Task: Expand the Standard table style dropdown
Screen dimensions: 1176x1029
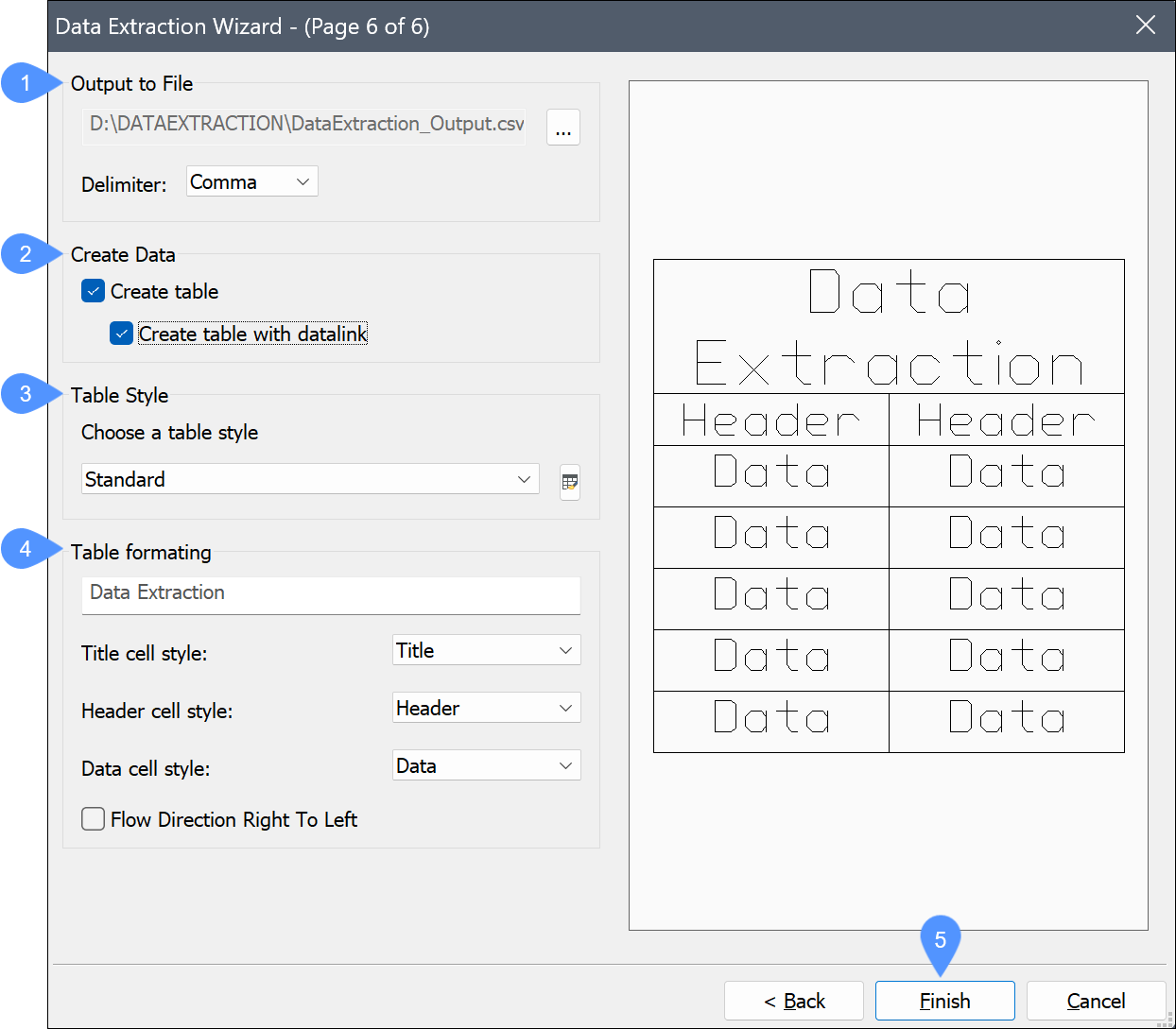Action: tap(310, 479)
